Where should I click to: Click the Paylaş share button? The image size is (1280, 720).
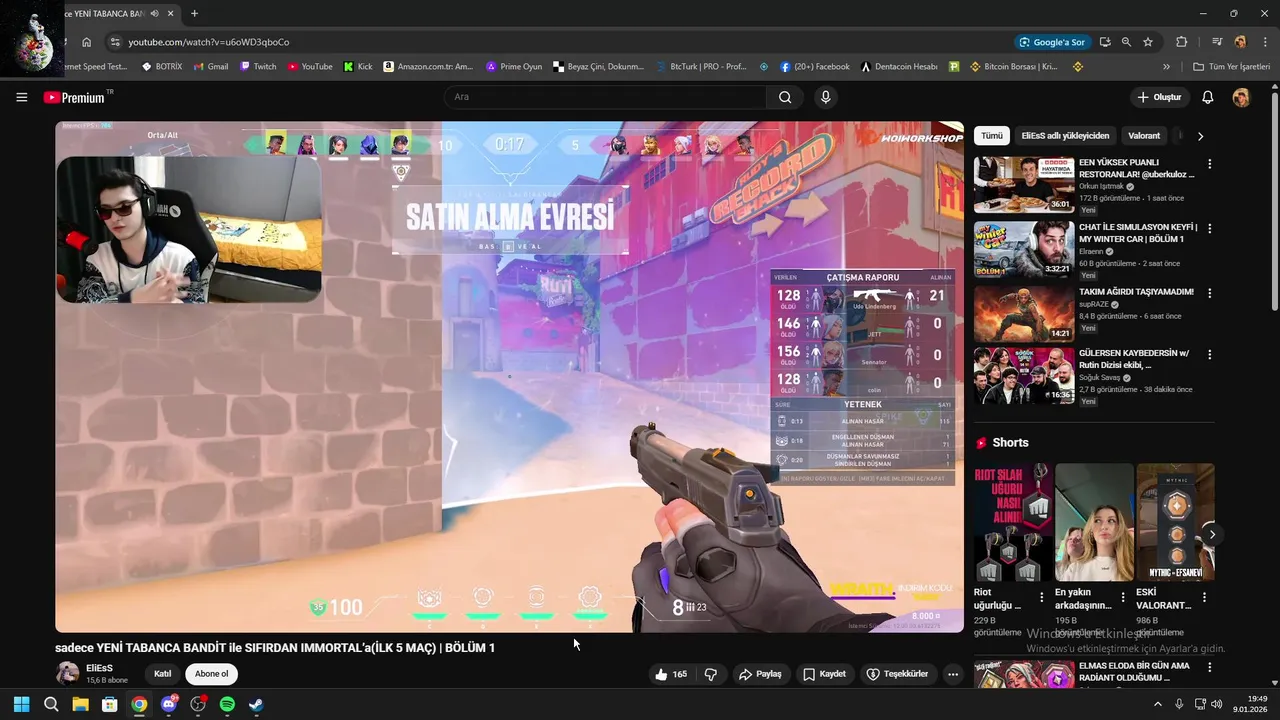click(761, 674)
